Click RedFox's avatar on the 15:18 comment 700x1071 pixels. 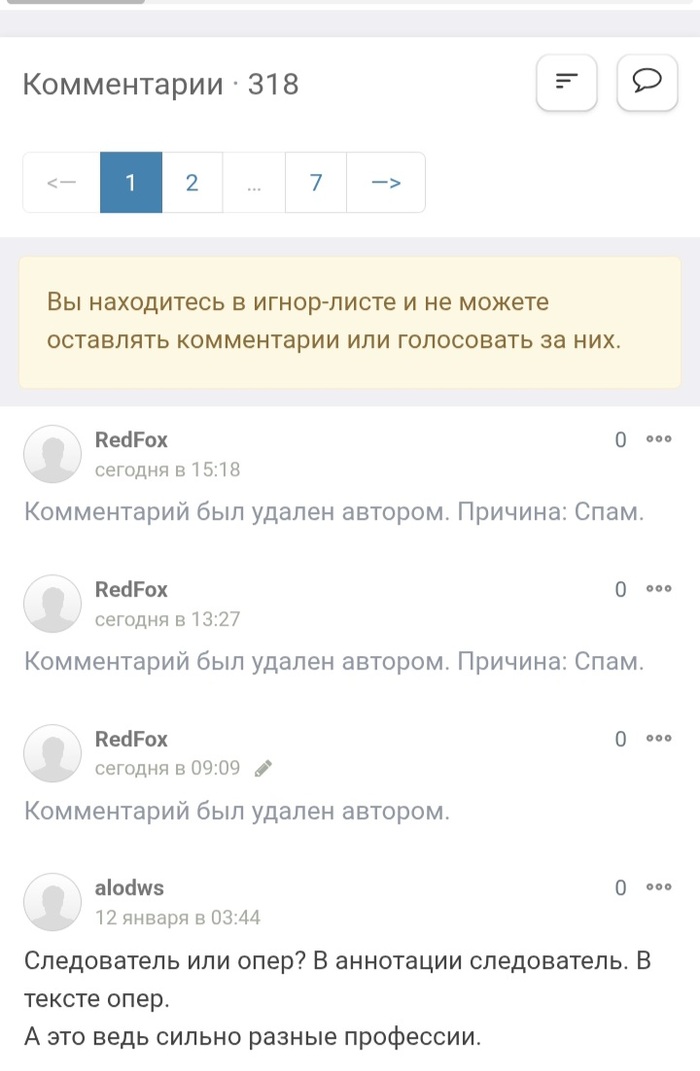coord(52,454)
